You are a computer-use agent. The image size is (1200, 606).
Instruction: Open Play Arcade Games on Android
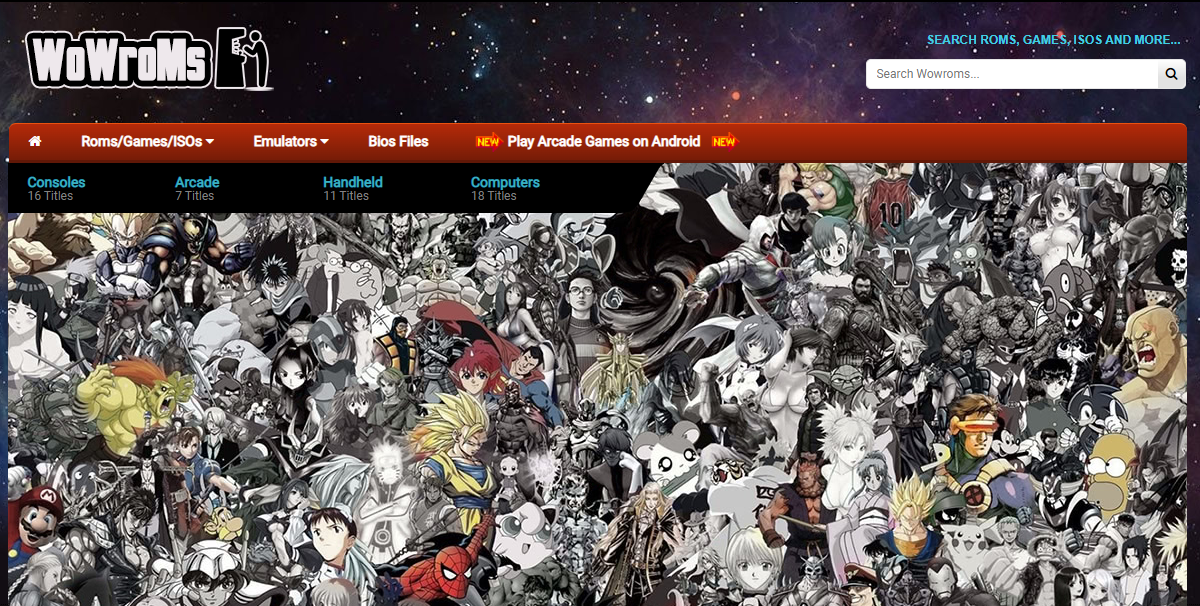click(604, 142)
